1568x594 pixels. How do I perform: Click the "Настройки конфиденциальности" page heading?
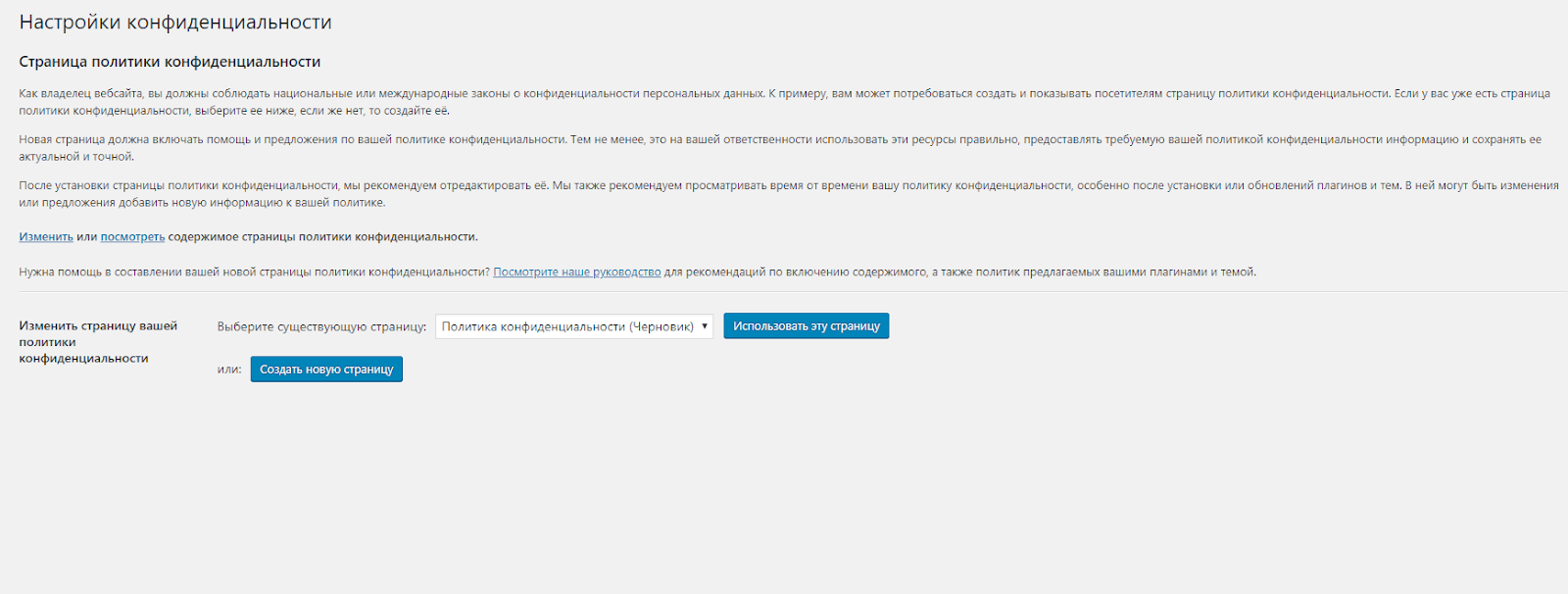click(x=175, y=23)
